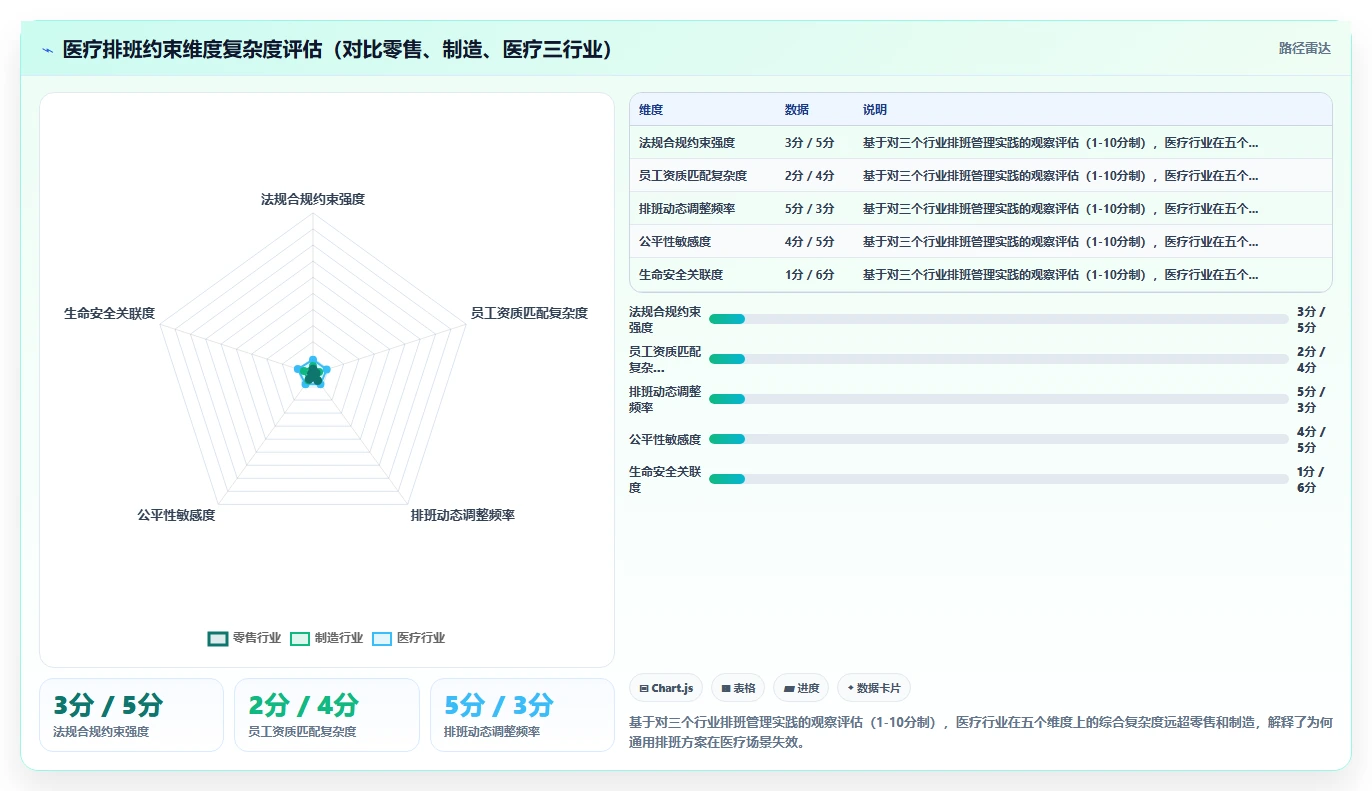Click the 公平性敏感度 progress bar
1372x791 pixels.
point(999,439)
